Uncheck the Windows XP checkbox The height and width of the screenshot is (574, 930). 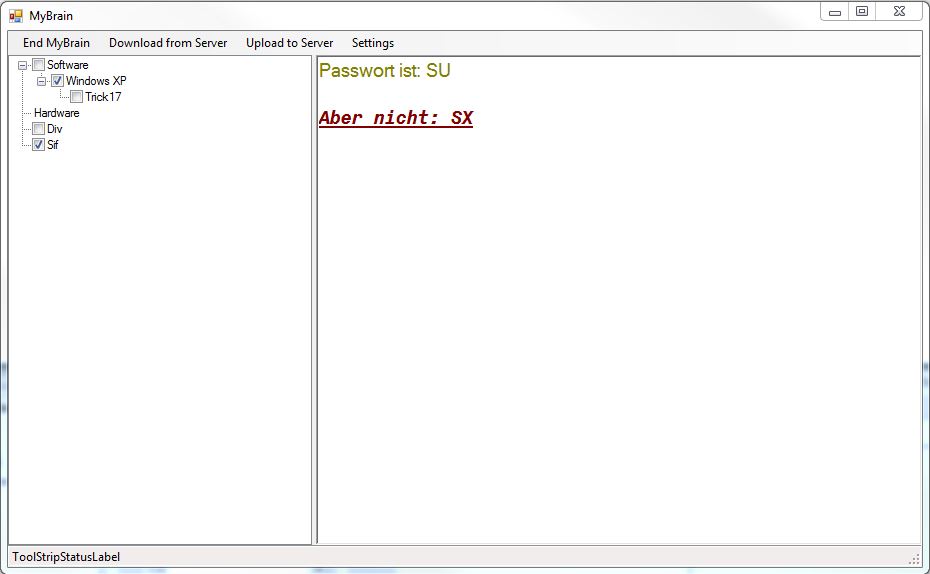click(x=58, y=81)
